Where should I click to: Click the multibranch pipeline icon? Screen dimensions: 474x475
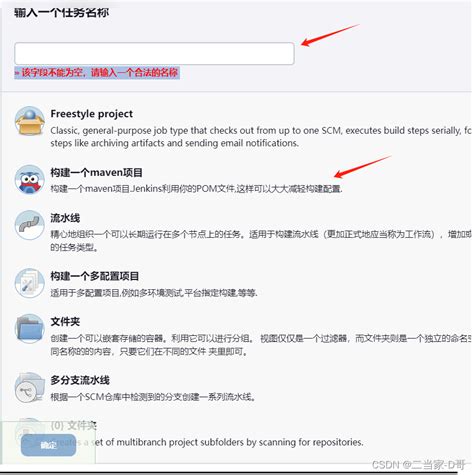point(30,387)
